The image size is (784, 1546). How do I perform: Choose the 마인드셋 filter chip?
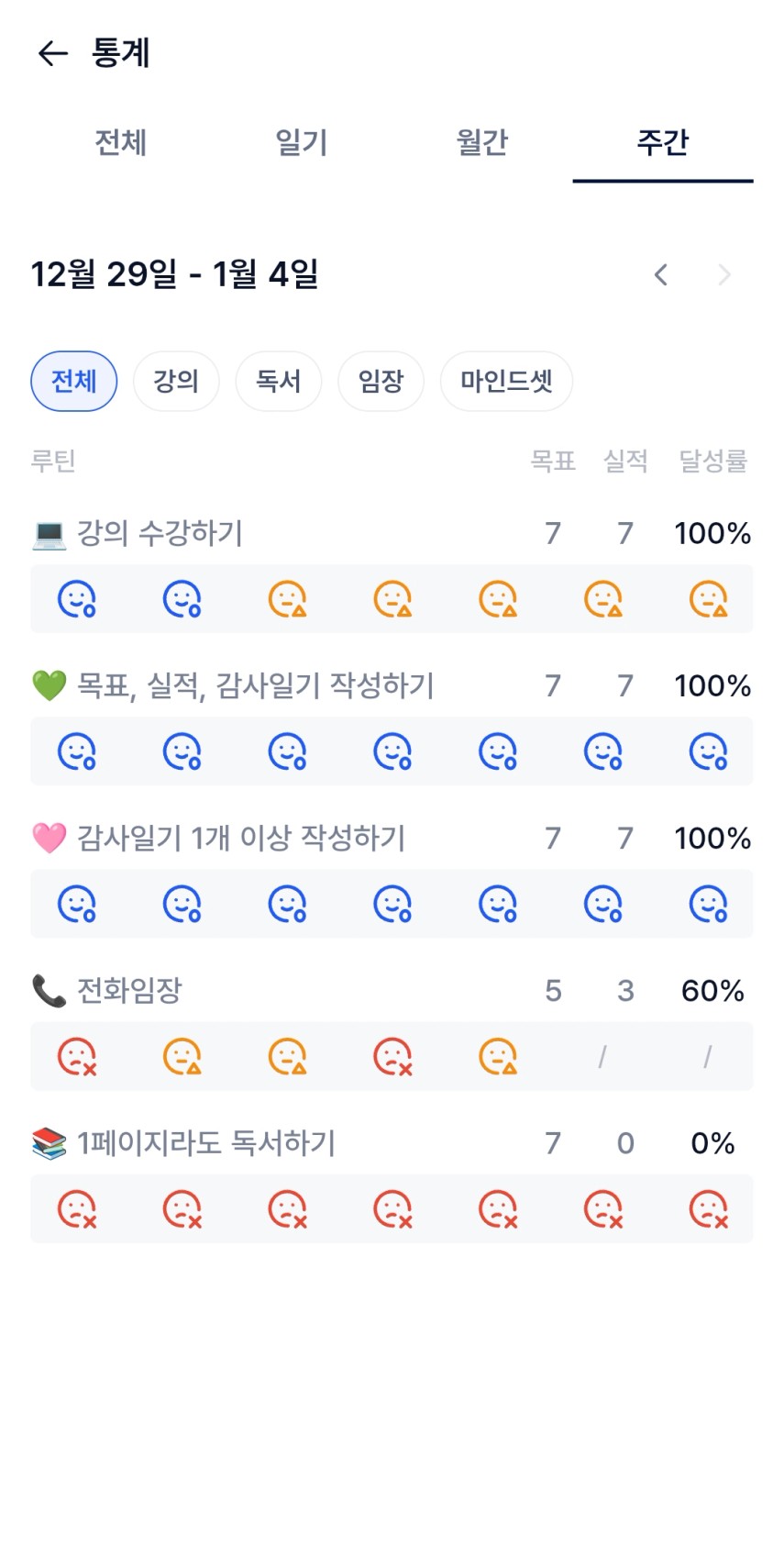pyautogui.click(x=506, y=381)
